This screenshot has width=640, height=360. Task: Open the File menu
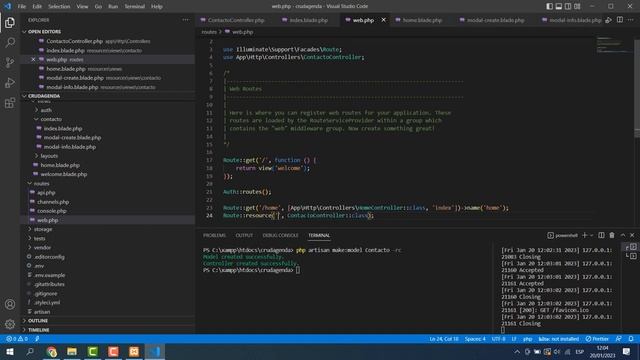(x=22, y=6)
